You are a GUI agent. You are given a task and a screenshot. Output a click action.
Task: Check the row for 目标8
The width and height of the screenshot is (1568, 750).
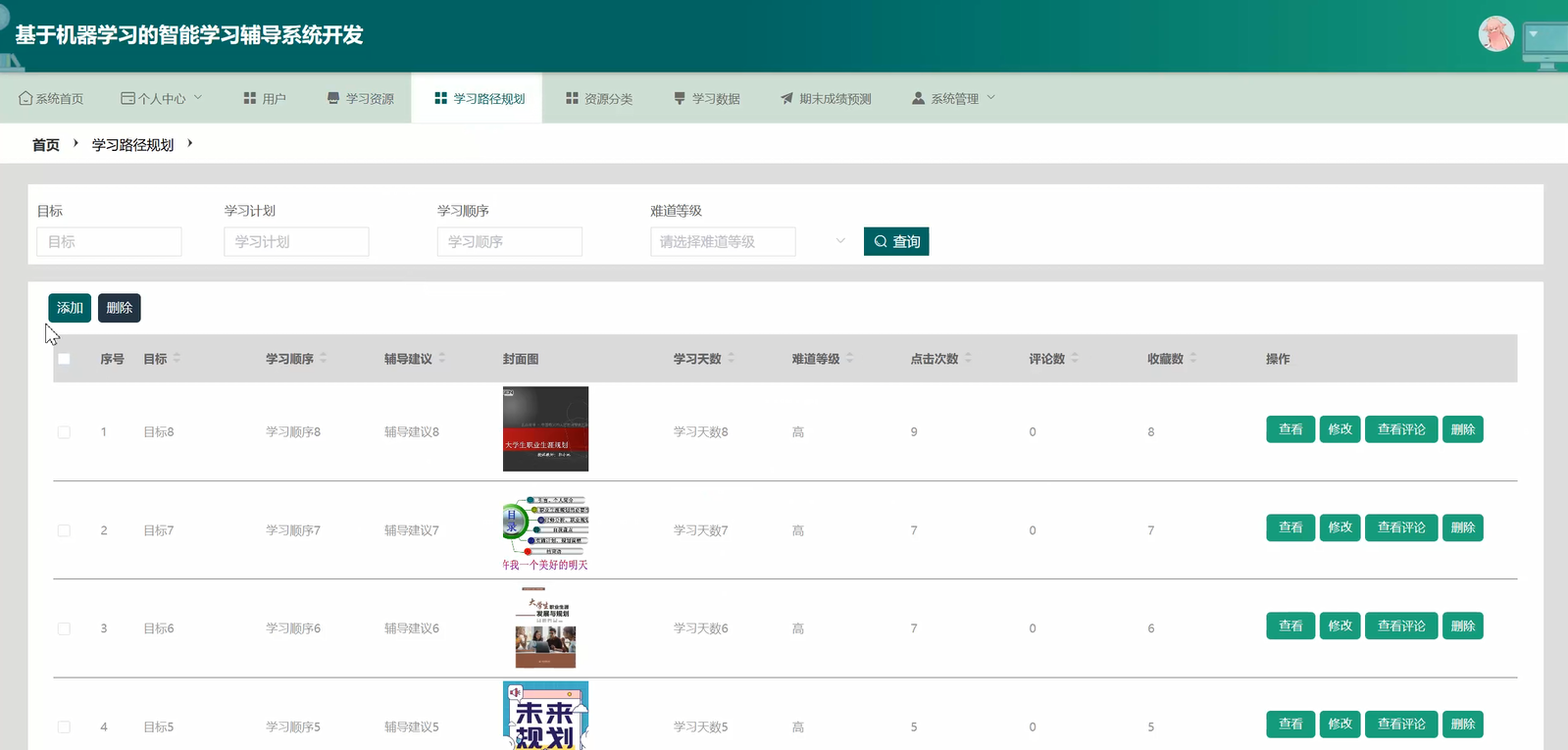[64, 432]
